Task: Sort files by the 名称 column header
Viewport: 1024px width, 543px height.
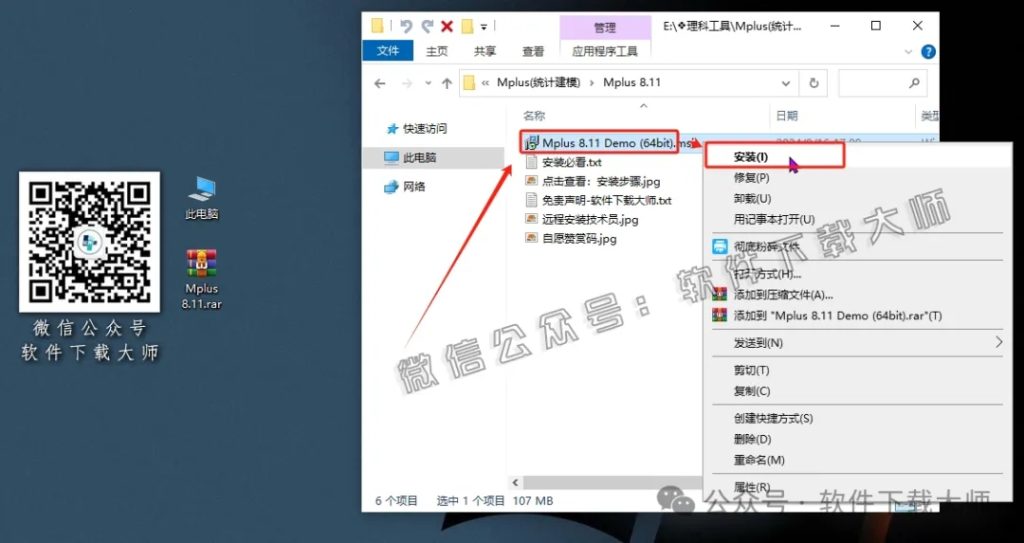Action: click(534, 116)
